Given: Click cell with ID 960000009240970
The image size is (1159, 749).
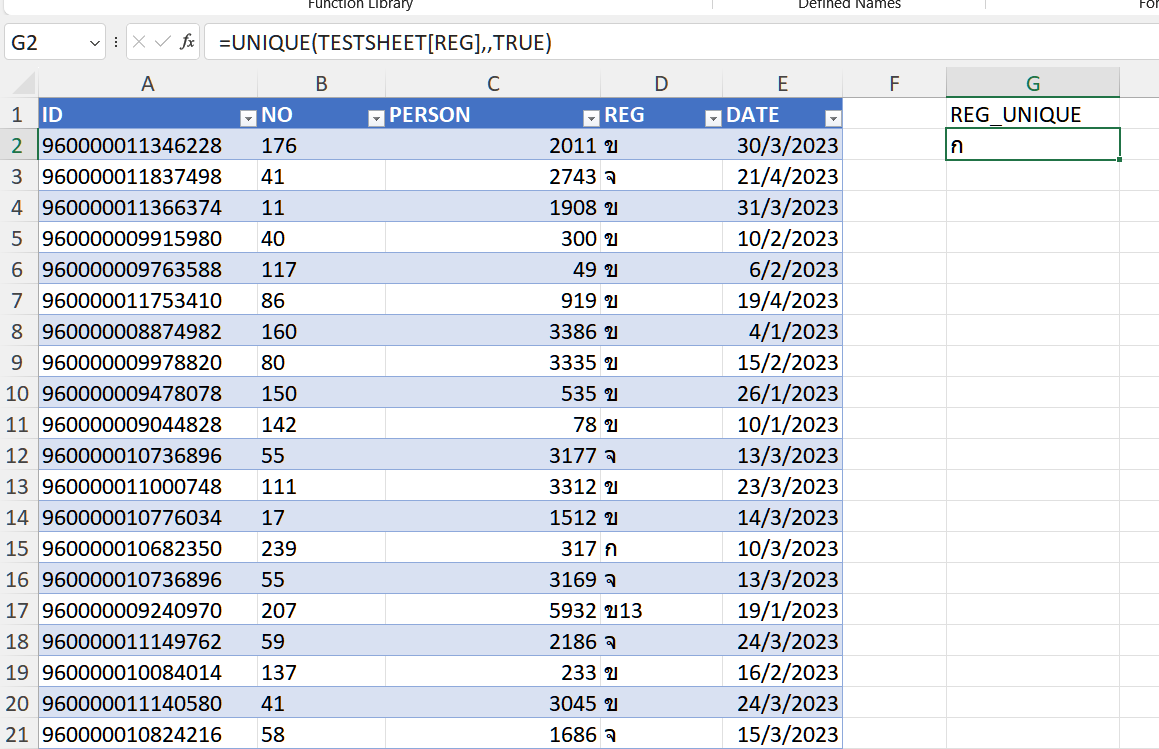Looking at the screenshot, I should click(x=148, y=611).
